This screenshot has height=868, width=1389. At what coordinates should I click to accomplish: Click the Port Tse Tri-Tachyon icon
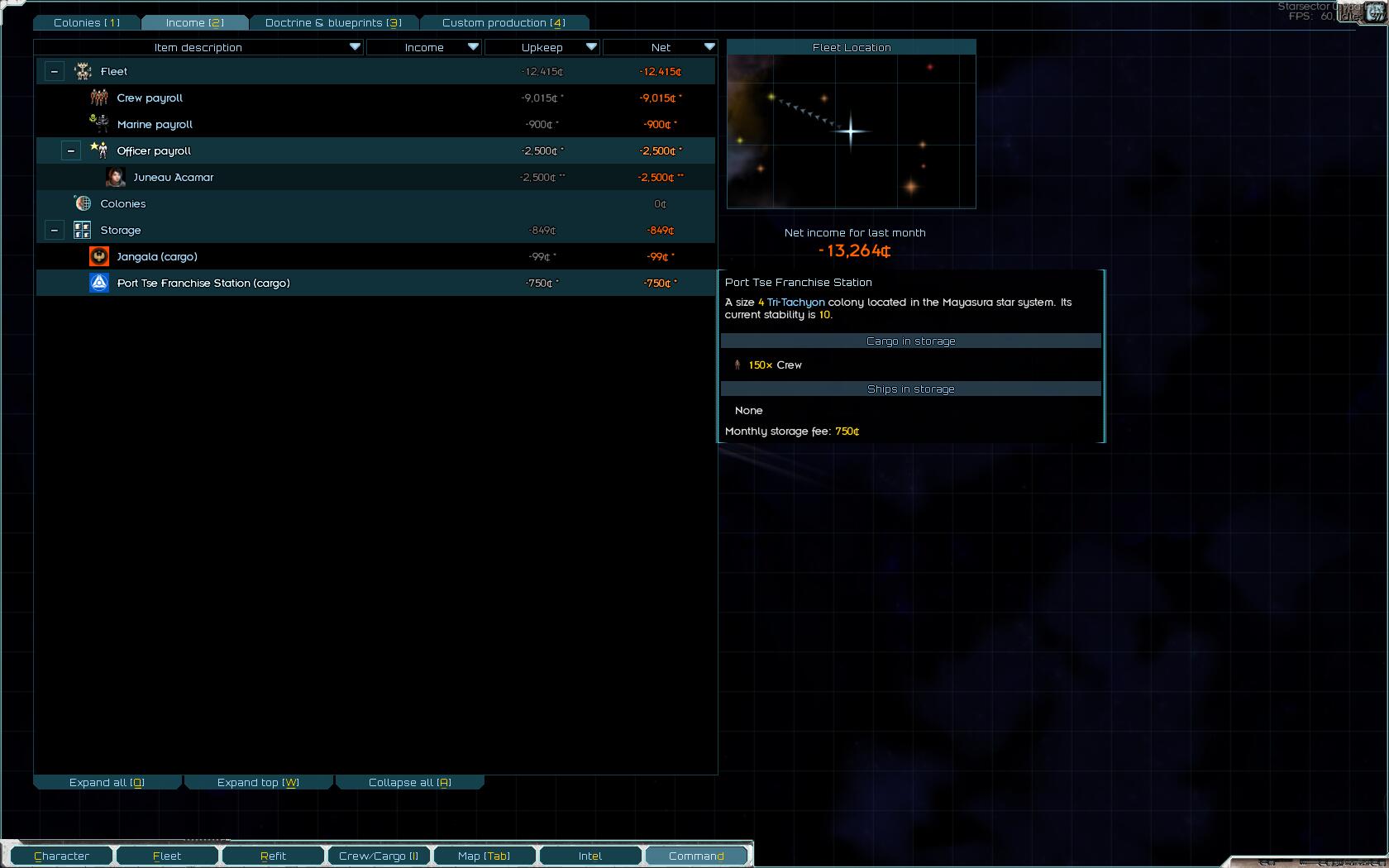click(99, 283)
